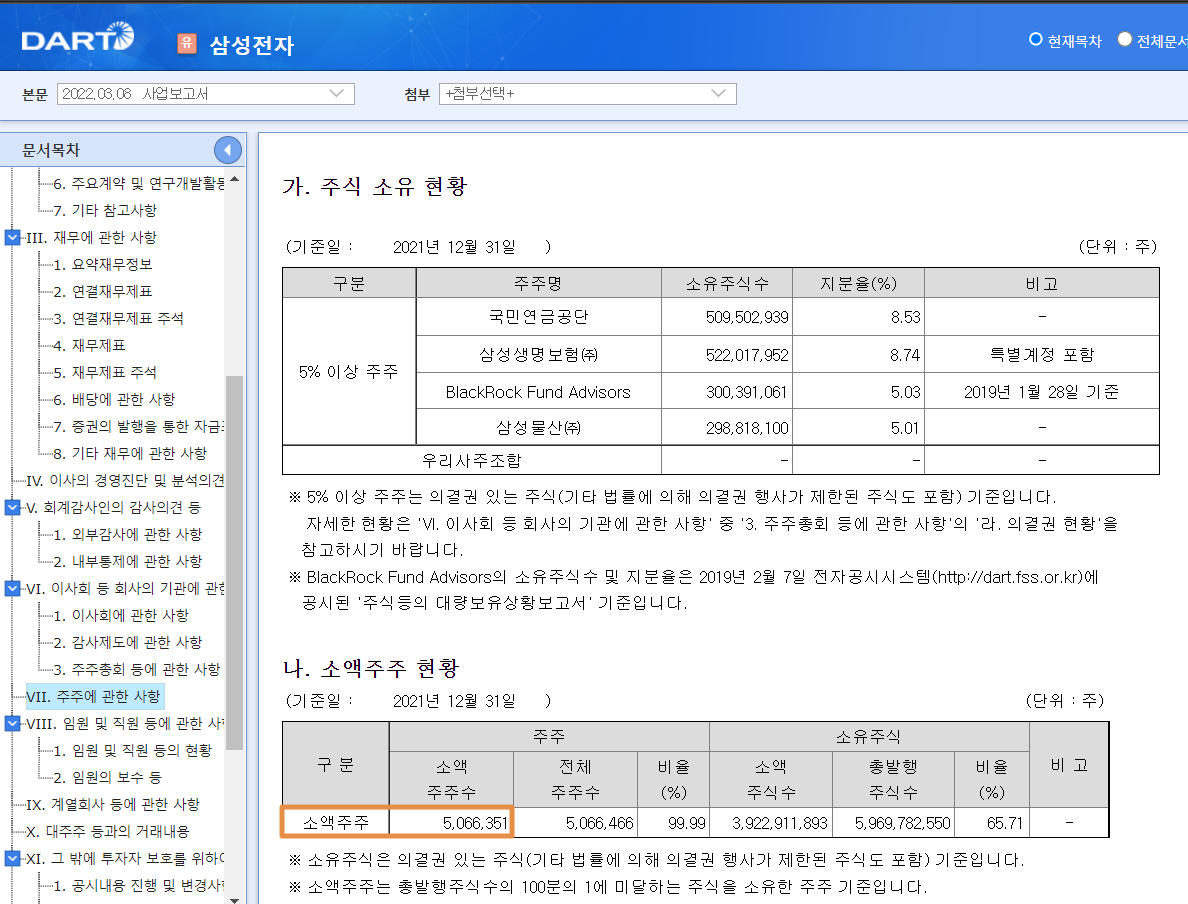Image resolution: width=1188 pixels, height=904 pixels.
Task: Click the 삼성생명보험㈜ shareholder cell
Action: (x=539, y=355)
